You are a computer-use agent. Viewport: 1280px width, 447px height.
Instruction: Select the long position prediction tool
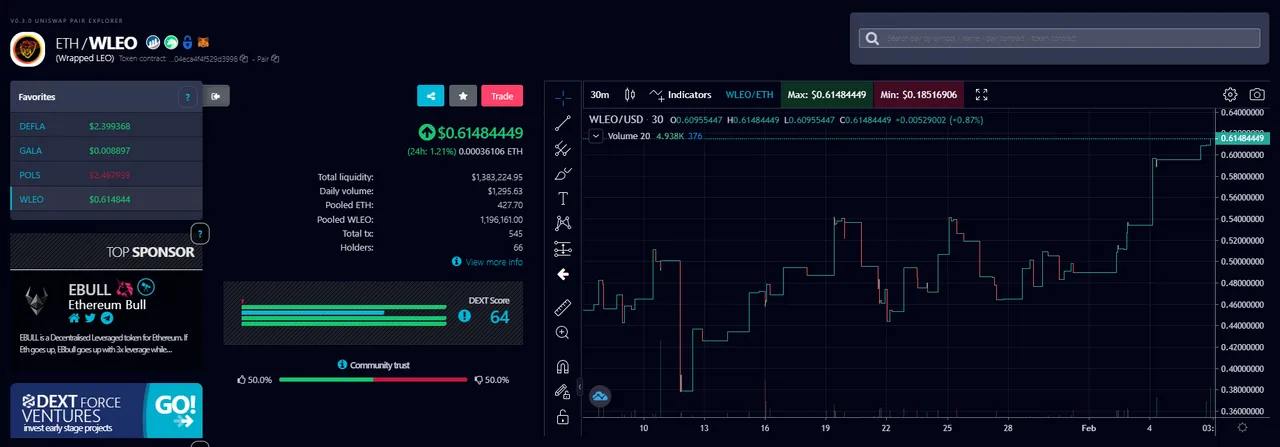click(x=562, y=248)
